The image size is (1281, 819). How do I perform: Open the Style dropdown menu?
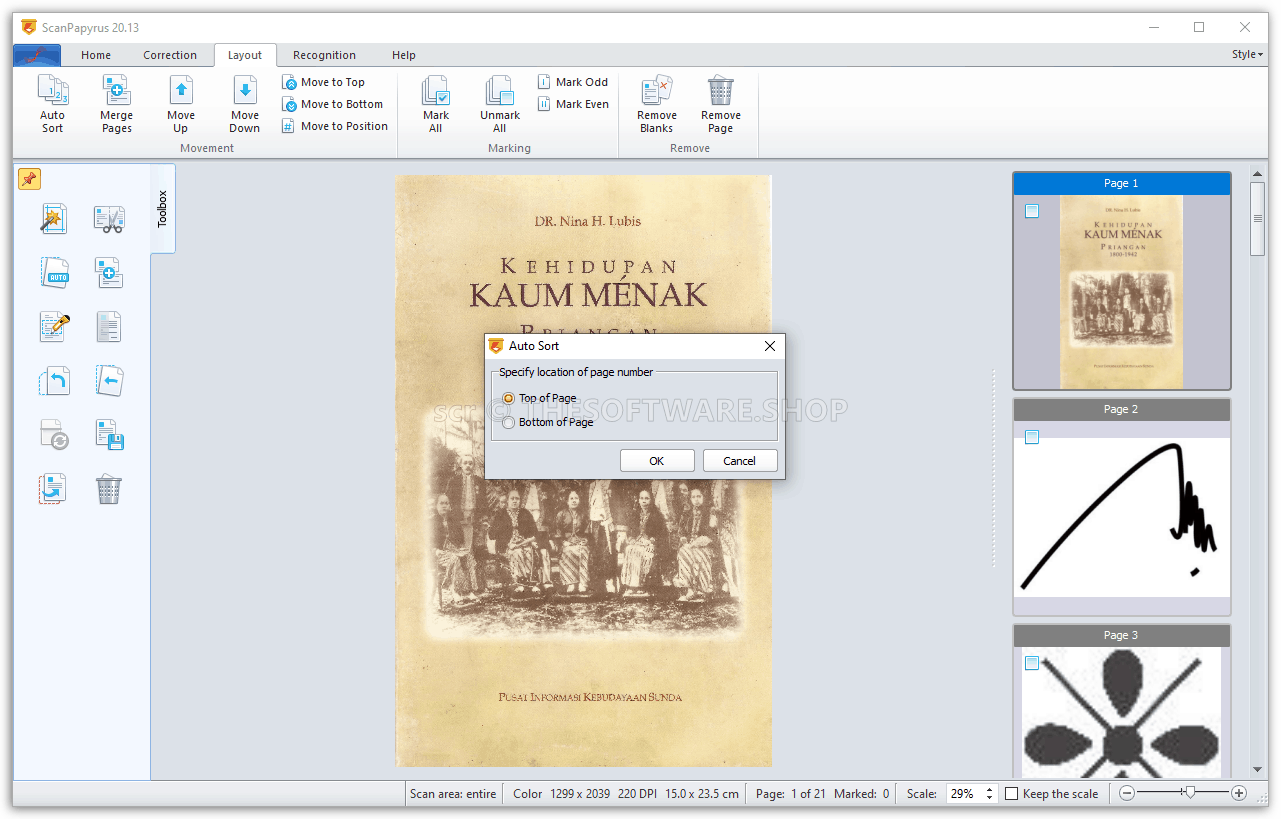click(1246, 55)
